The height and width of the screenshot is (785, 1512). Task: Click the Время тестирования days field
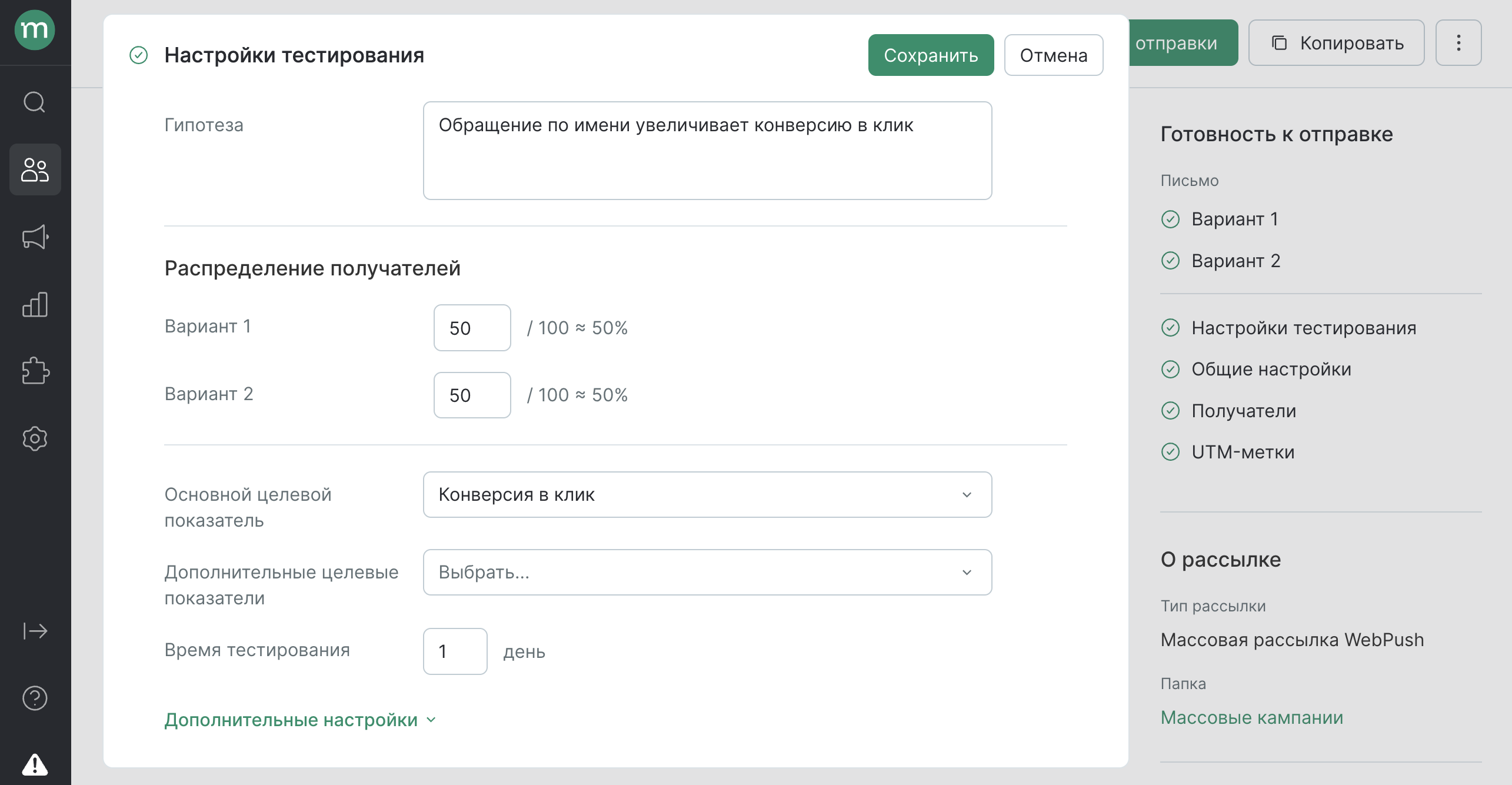pyautogui.click(x=455, y=651)
